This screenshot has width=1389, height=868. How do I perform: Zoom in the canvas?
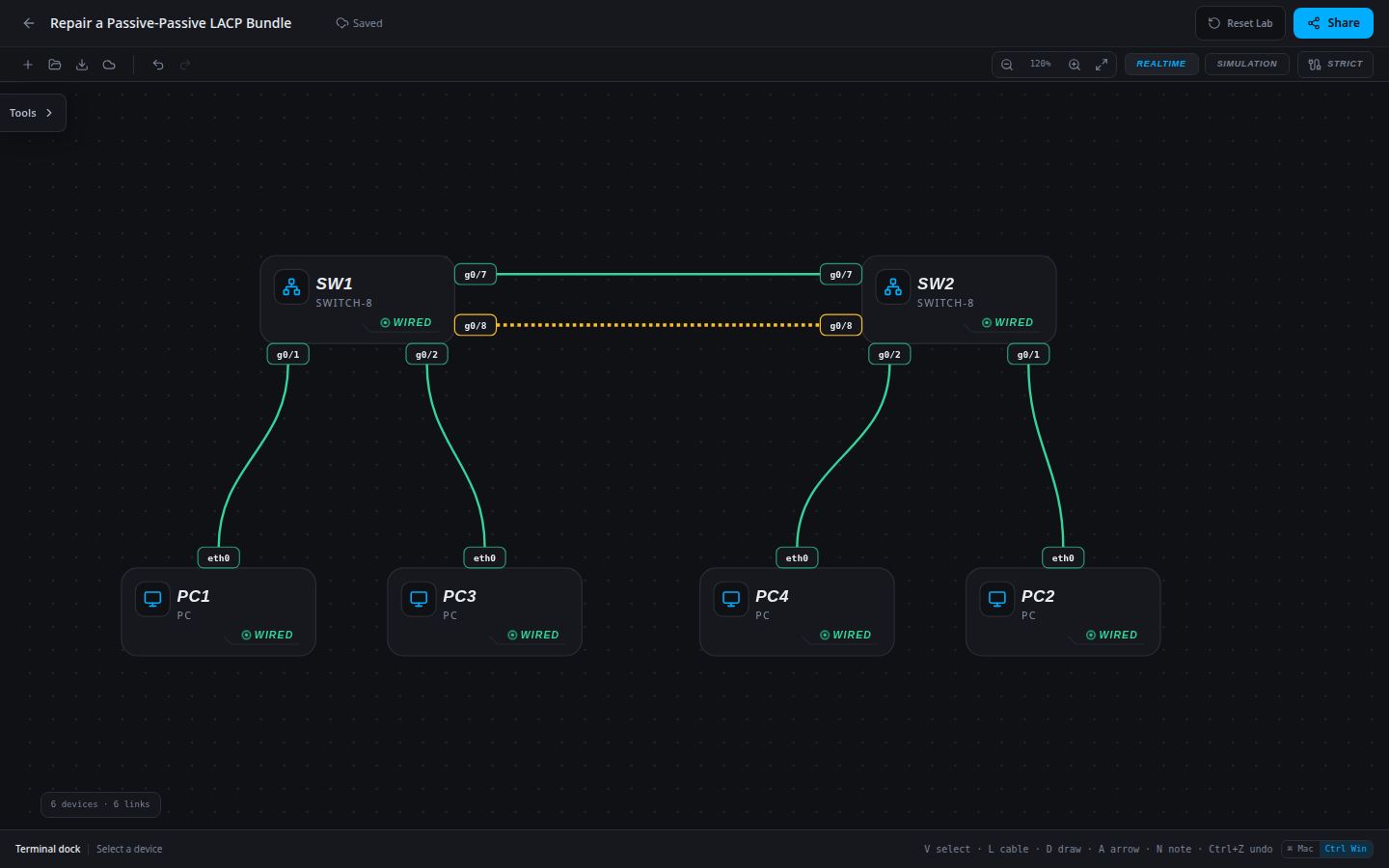(1075, 65)
